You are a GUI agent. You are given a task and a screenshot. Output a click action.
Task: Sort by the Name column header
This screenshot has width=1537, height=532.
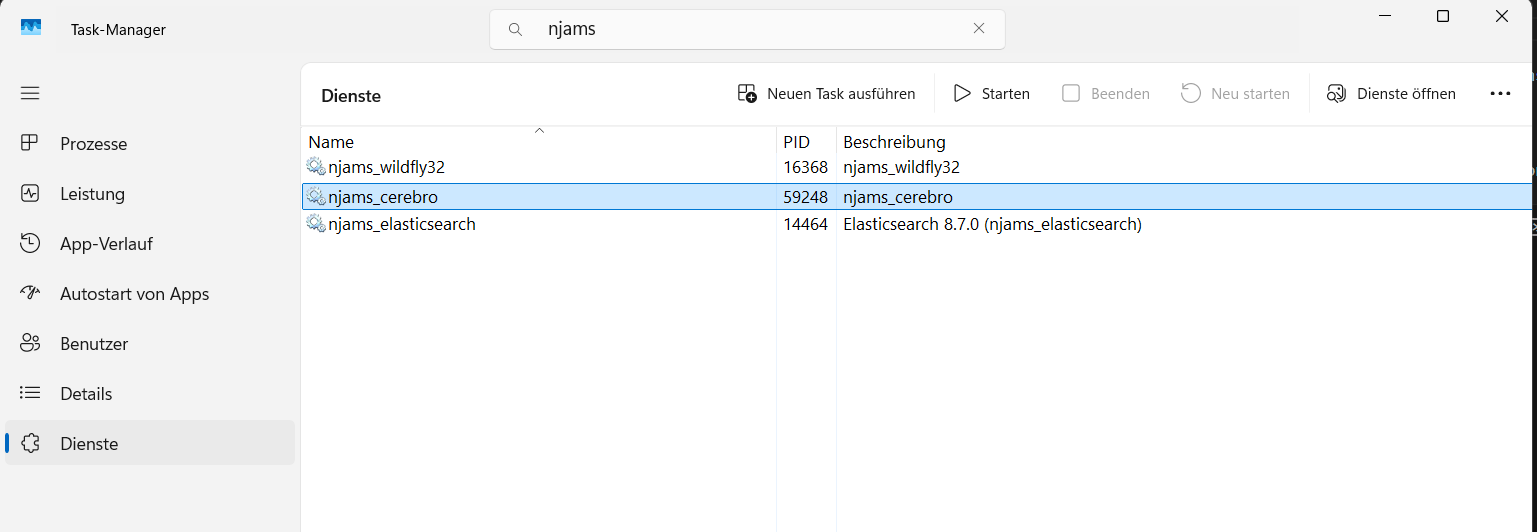pos(538,141)
